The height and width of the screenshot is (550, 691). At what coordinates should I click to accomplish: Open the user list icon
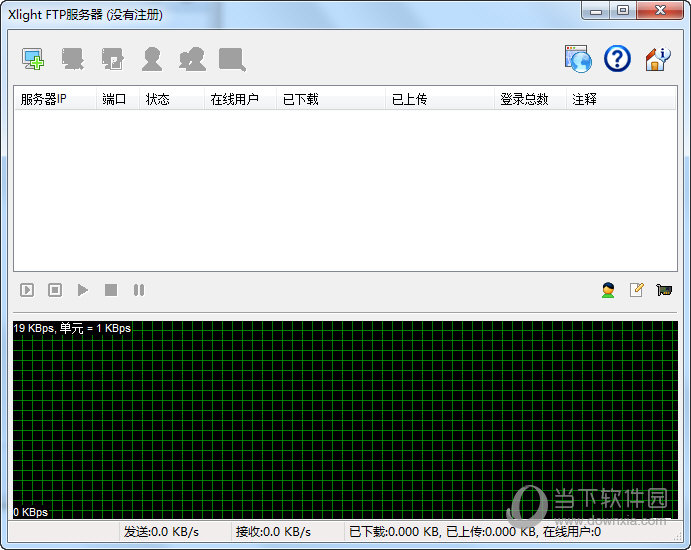[152, 59]
